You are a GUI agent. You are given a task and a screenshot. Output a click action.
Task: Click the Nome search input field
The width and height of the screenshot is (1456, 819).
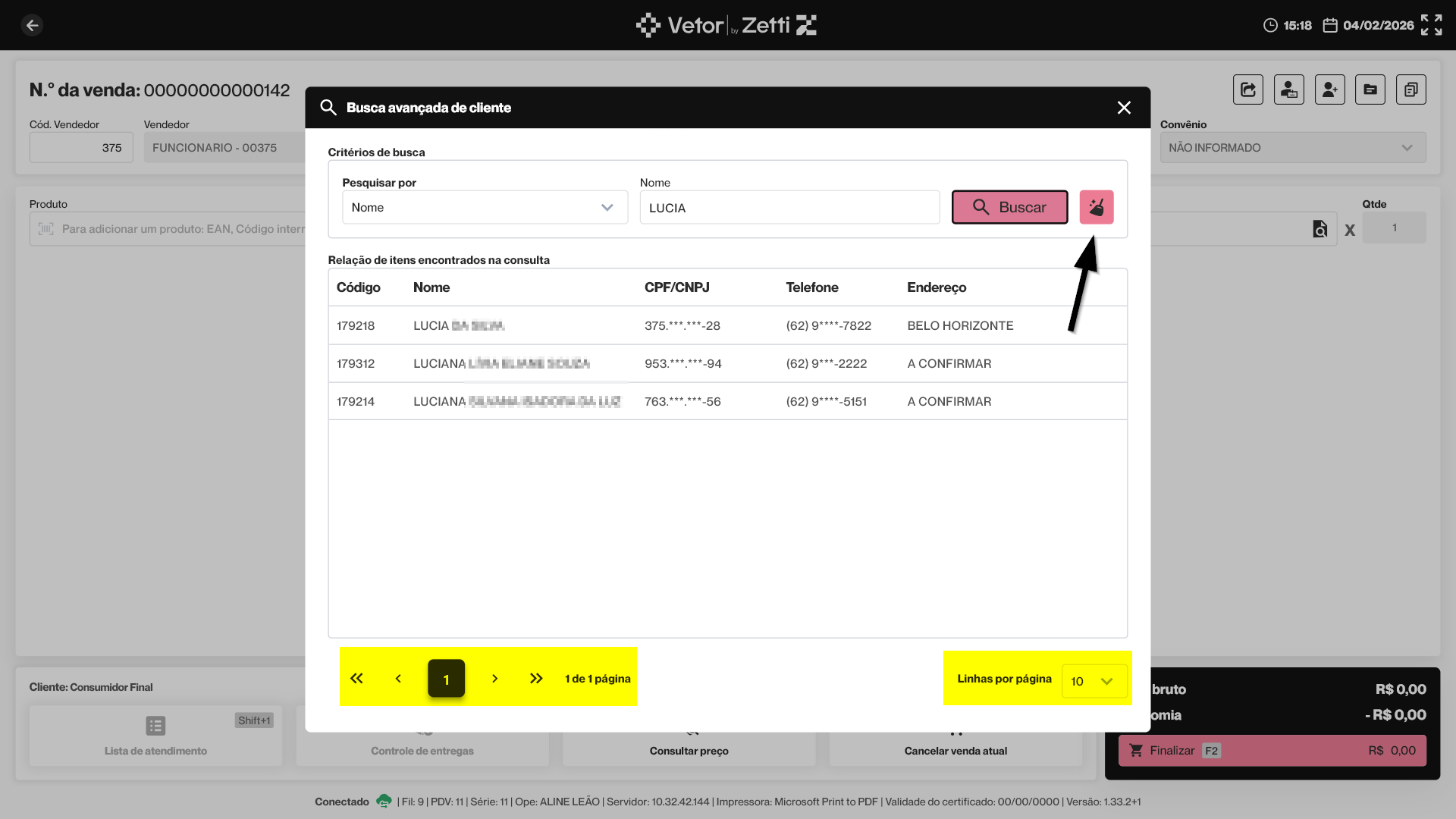[x=789, y=208]
